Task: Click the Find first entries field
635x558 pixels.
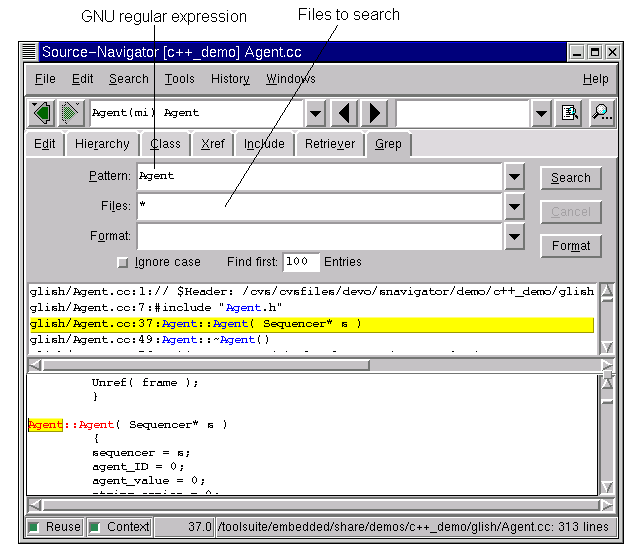Action: pos(301,262)
